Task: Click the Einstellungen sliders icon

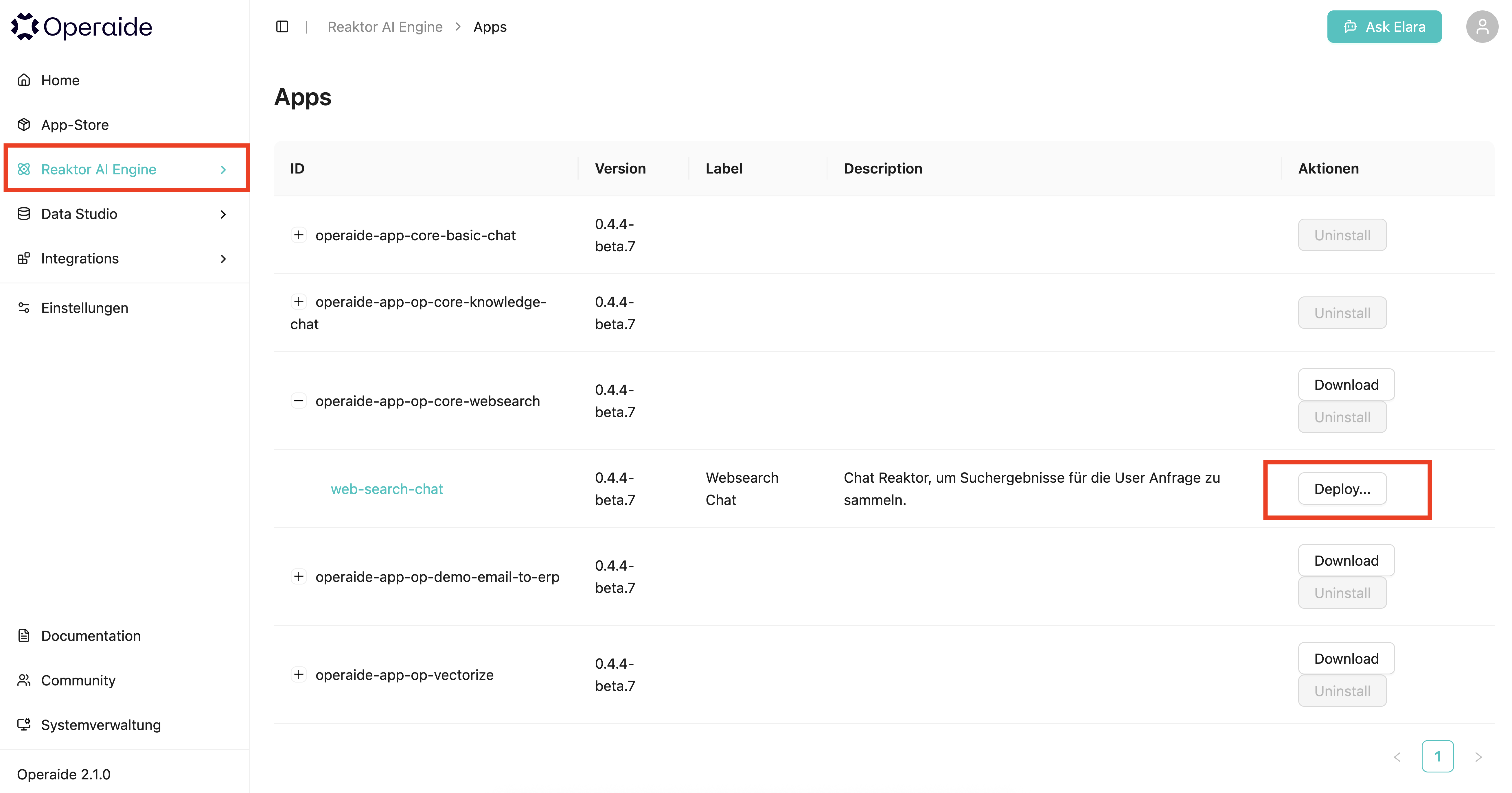Action: coord(24,307)
